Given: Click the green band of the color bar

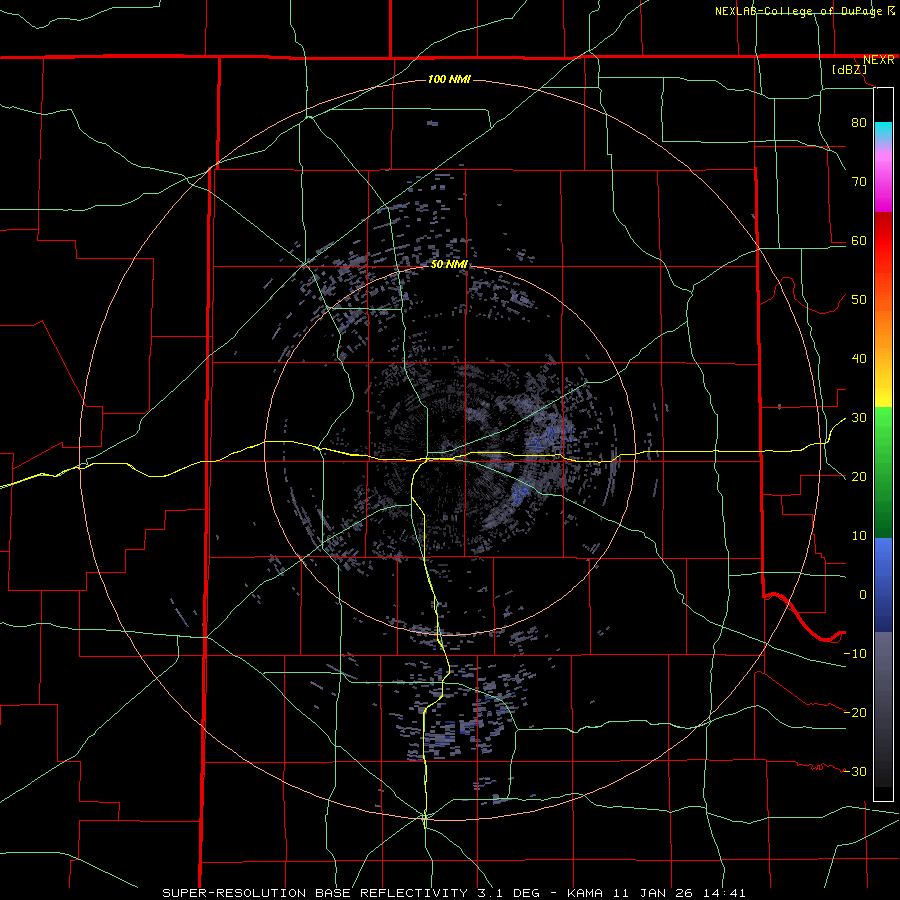Looking at the screenshot, I should 883,472.
